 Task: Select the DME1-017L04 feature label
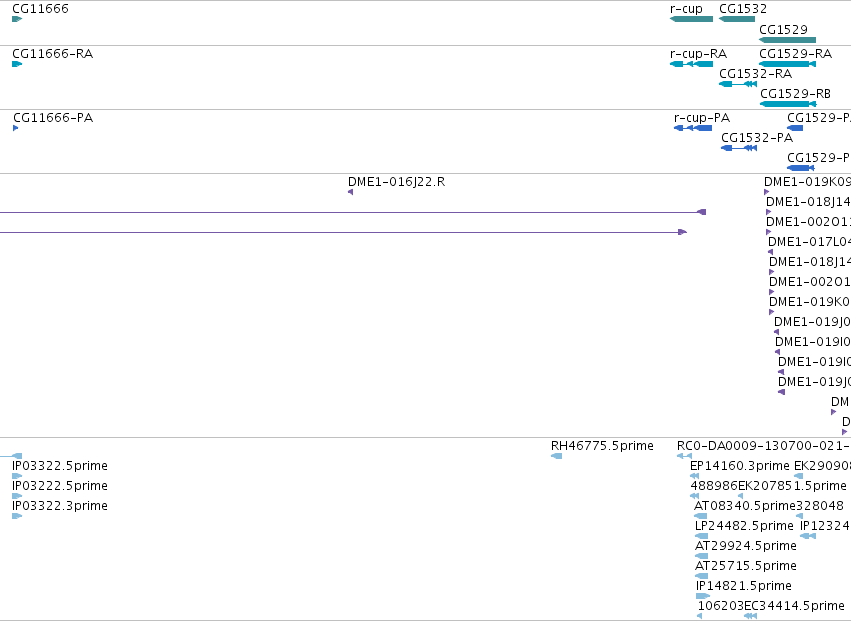pos(809,242)
